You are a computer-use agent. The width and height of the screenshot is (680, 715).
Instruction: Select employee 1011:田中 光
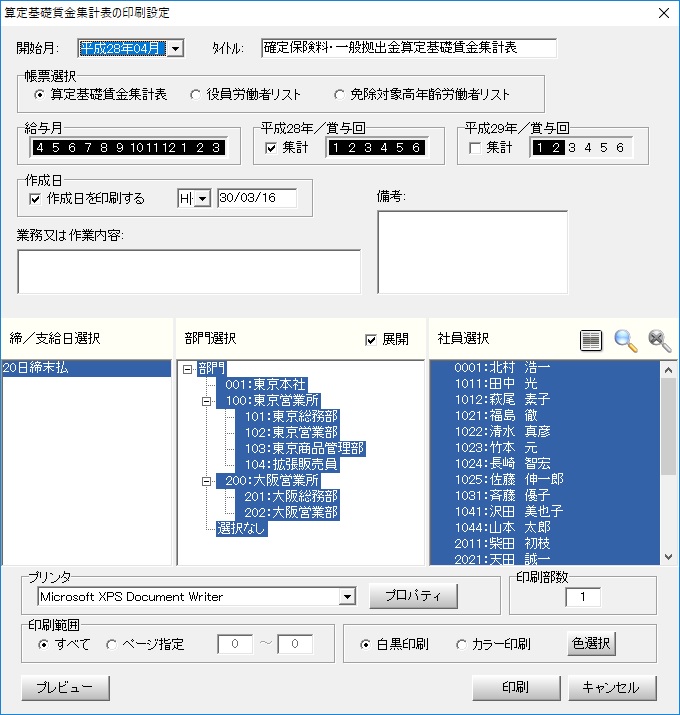pyautogui.click(x=545, y=383)
